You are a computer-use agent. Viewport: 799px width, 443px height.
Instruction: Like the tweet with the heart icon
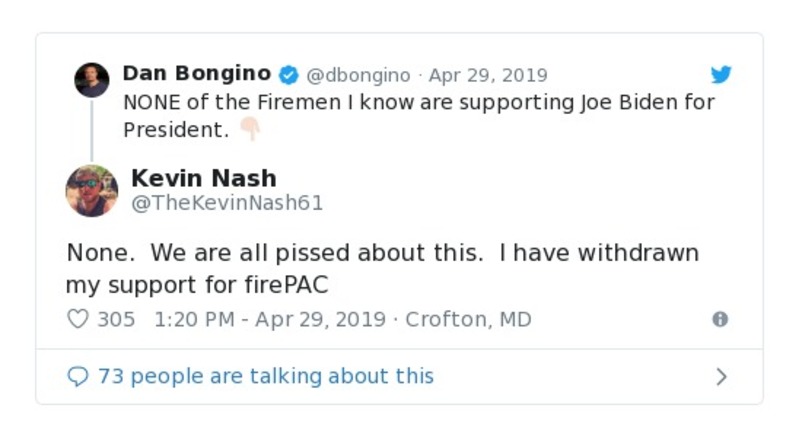point(78,320)
